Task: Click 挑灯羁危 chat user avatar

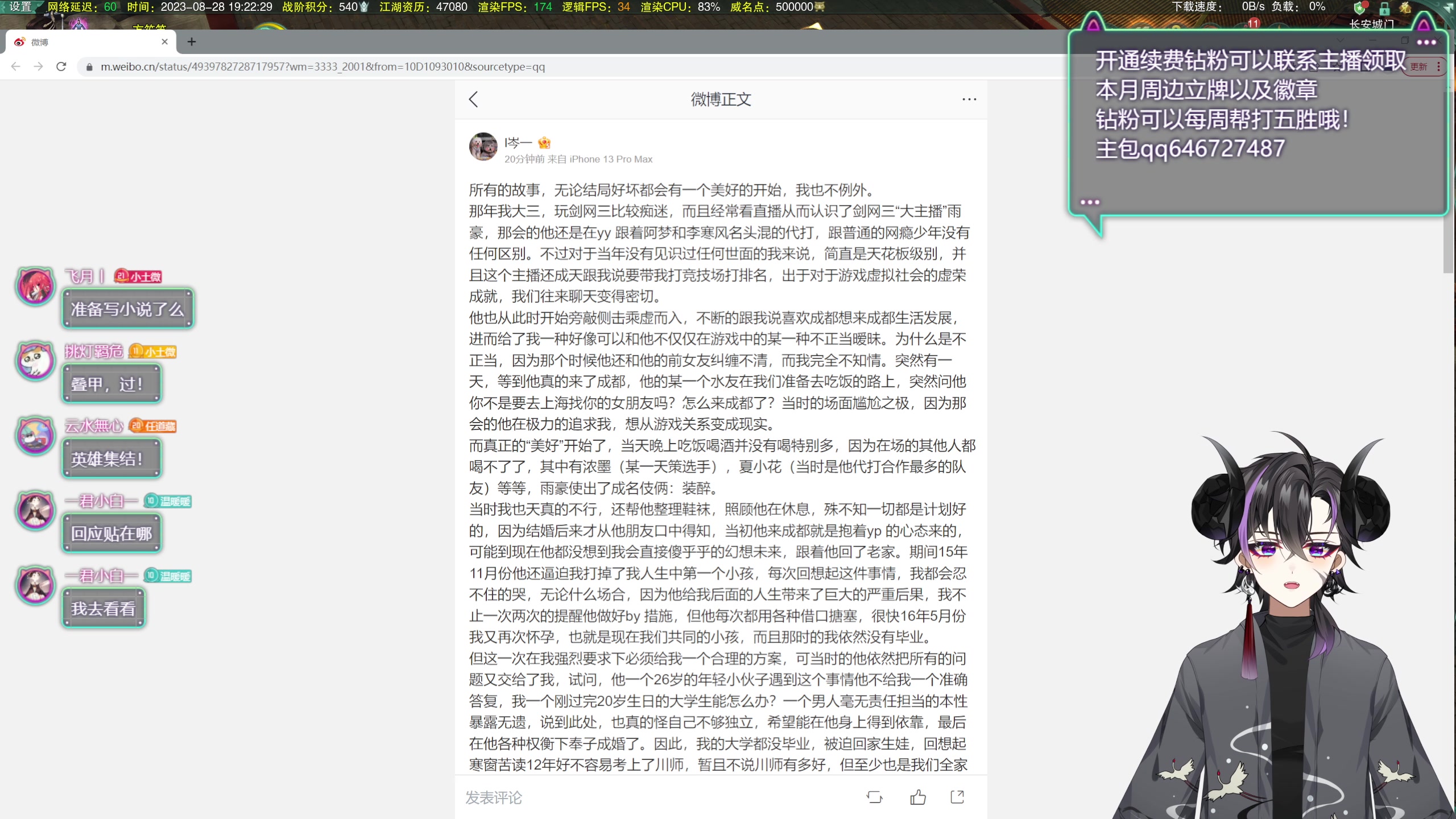Action: (35, 361)
